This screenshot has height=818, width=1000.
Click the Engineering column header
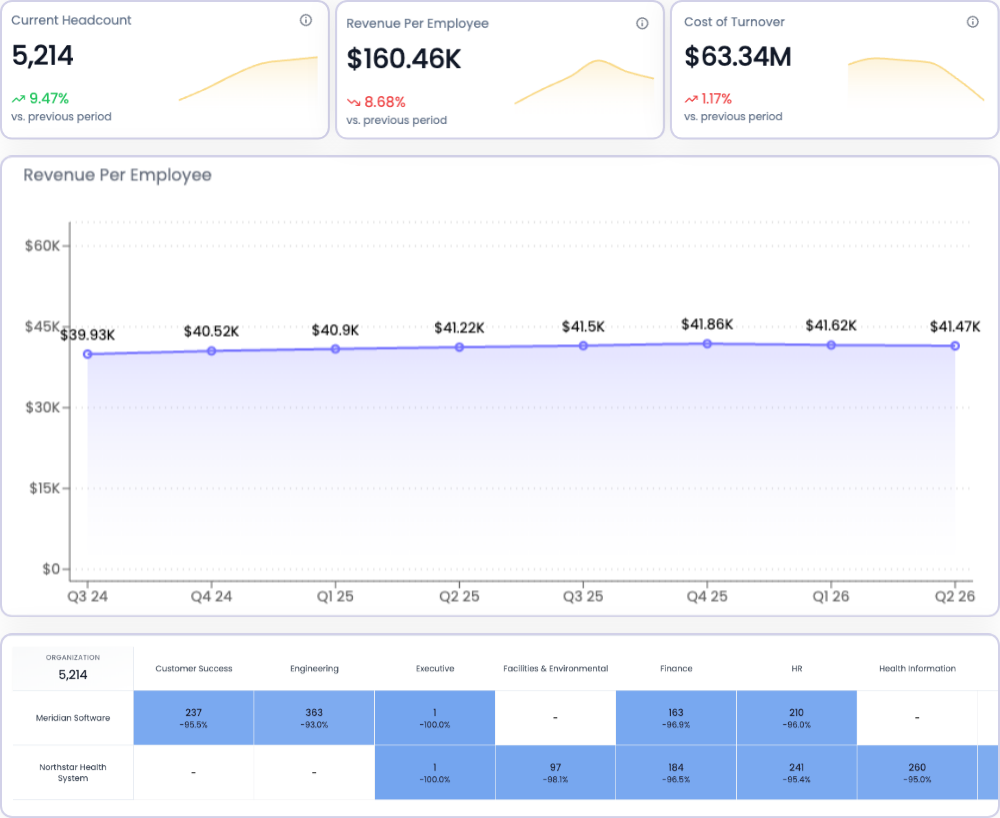314,669
